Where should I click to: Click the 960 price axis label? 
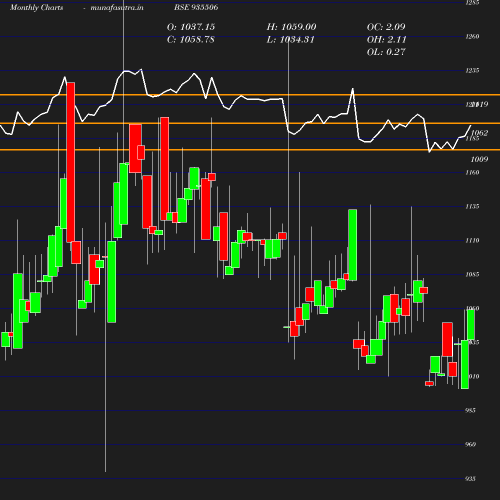(x=470, y=444)
